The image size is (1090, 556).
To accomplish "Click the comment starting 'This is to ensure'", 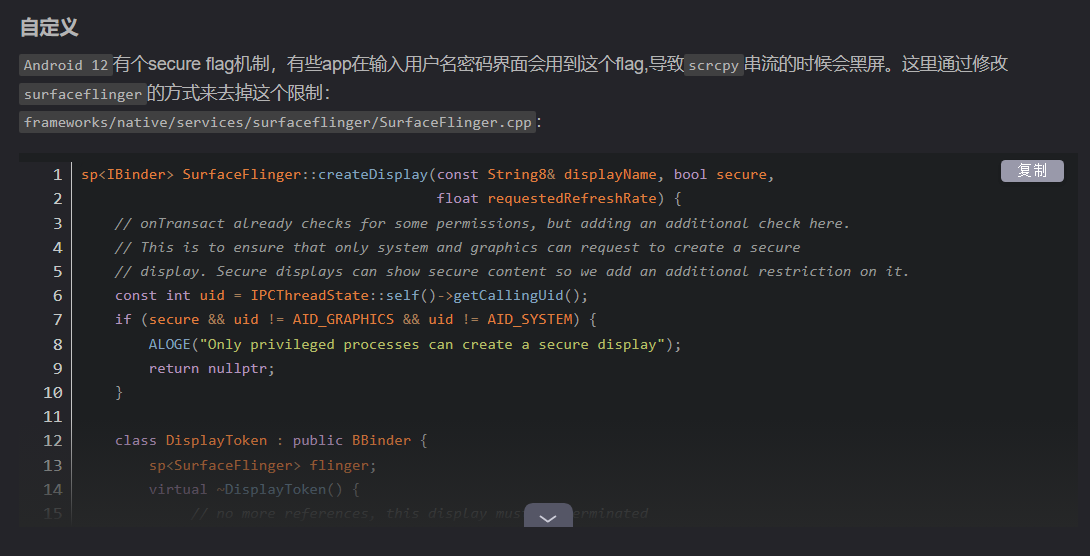I will [x=457, y=247].
